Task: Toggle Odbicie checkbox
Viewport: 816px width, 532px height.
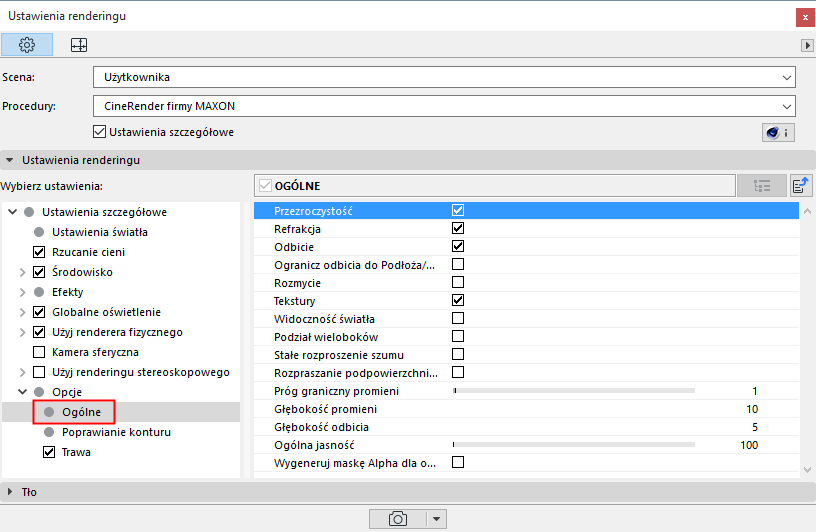Action: pyautogui.click(x=458, y=246)
